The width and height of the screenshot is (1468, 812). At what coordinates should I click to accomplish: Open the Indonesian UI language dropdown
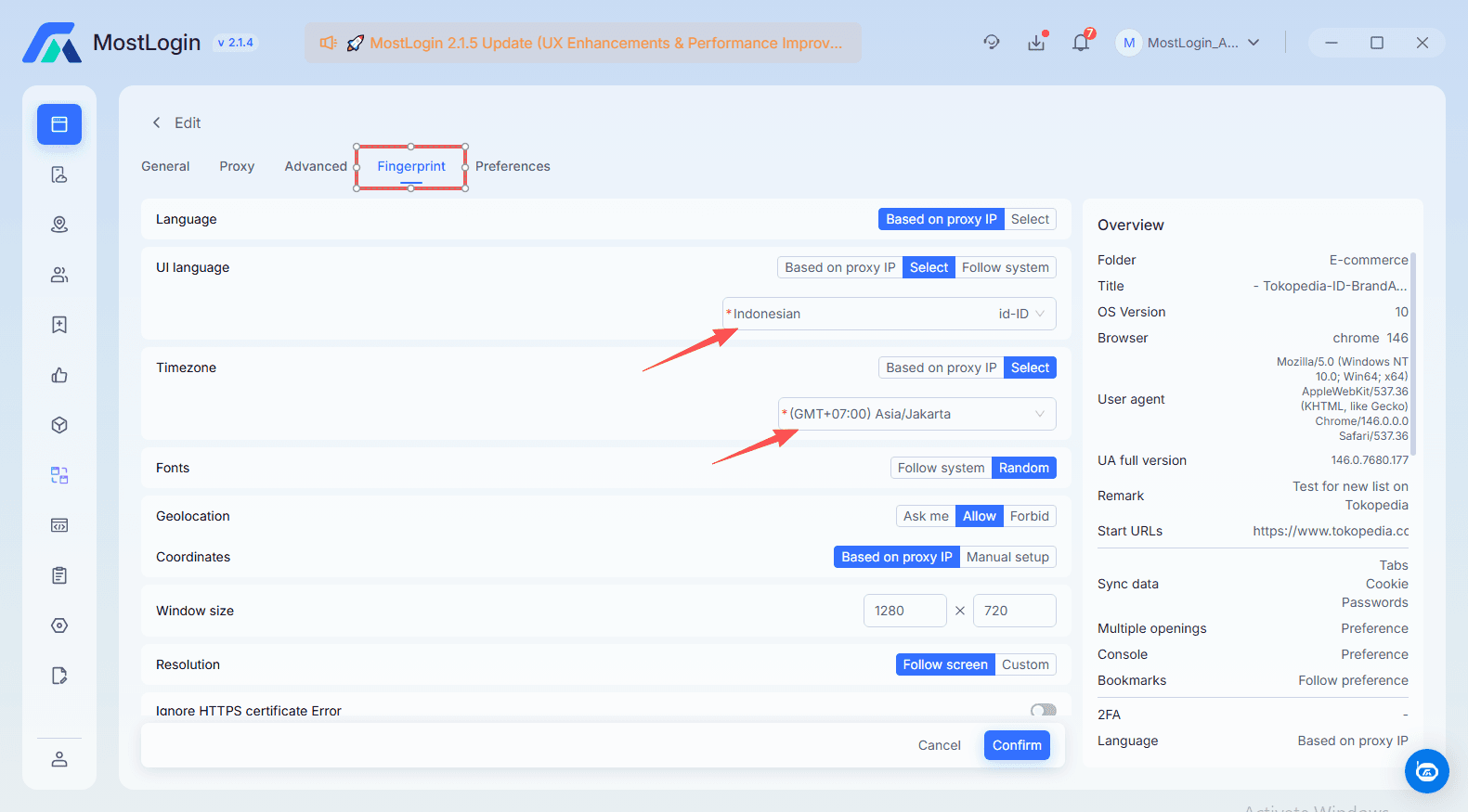click(890, 314)
